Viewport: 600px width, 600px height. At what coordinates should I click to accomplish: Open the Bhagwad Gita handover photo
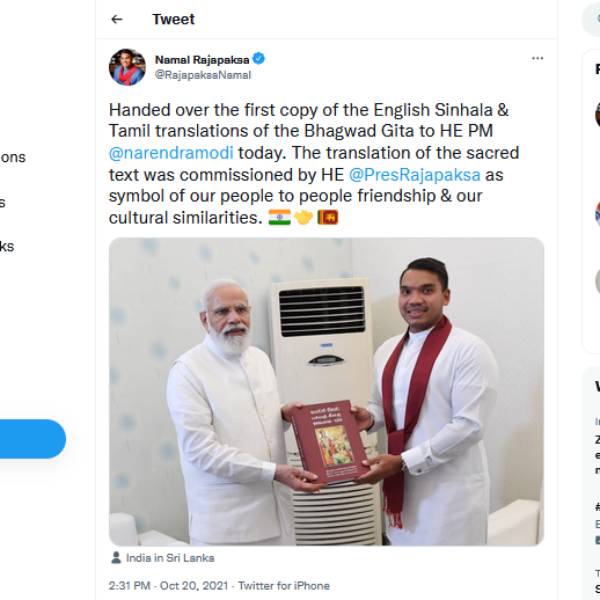click(326, 391)
